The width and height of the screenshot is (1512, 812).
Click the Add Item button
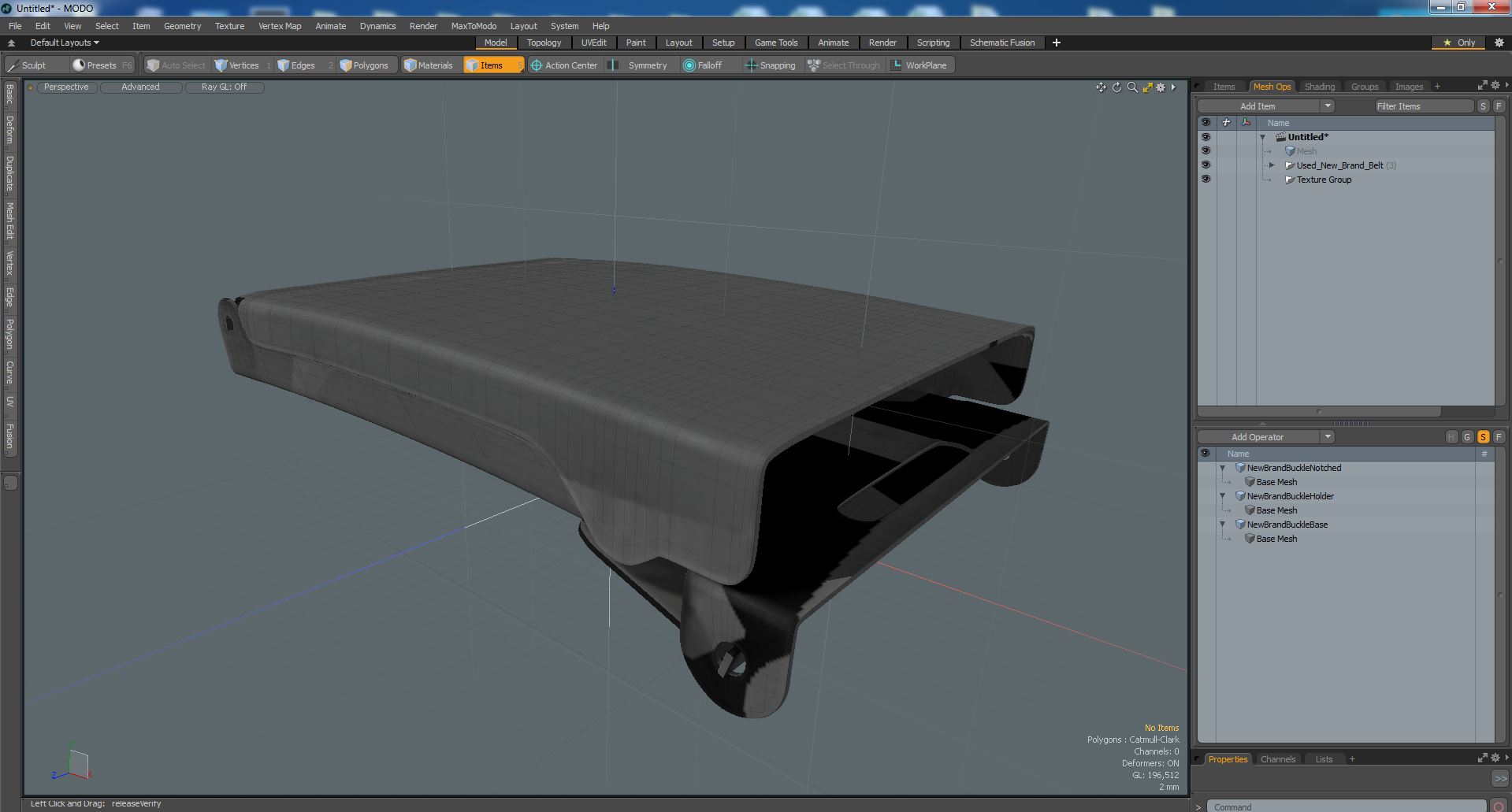pyautogui.click(x=1258, y=106)
